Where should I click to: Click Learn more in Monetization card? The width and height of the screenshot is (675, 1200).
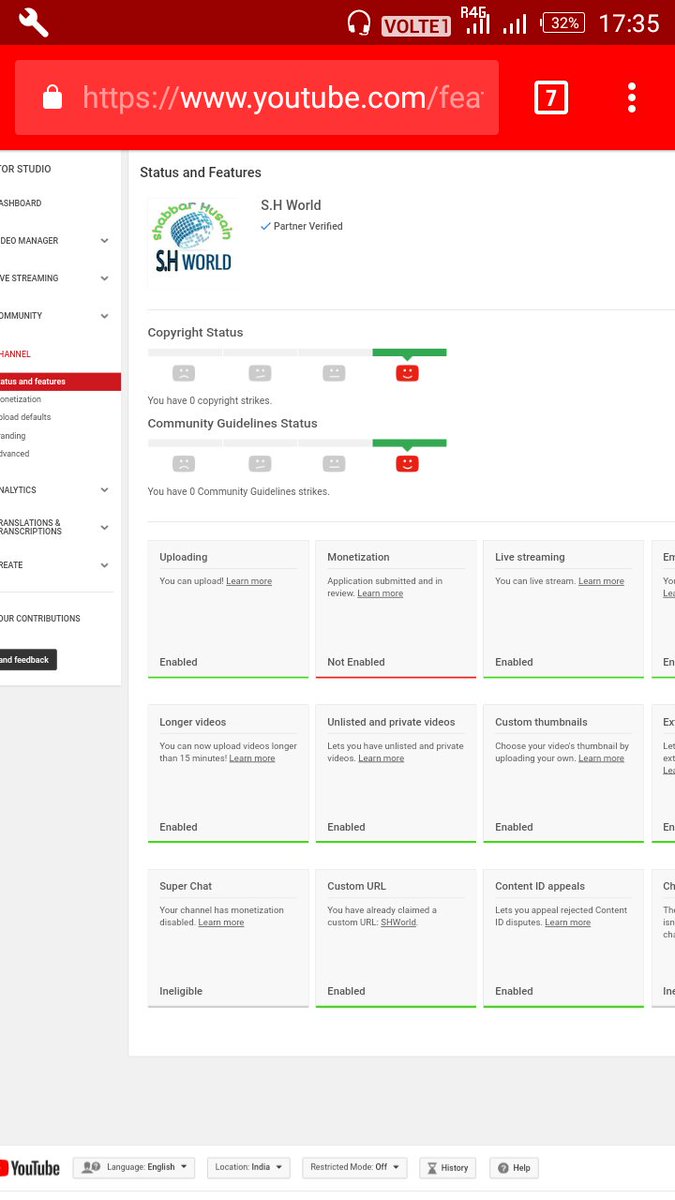pyautogui.click(x=380, y=594)
